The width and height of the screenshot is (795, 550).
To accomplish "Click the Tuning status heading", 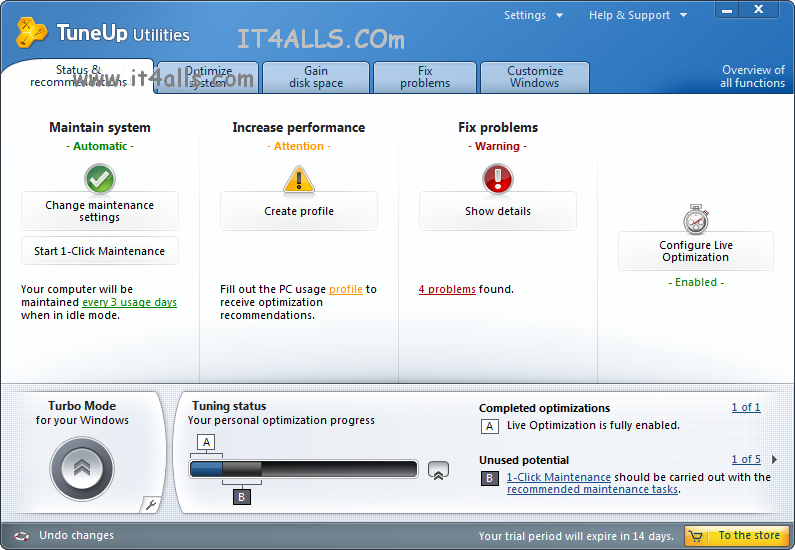I will click(229, 406).
